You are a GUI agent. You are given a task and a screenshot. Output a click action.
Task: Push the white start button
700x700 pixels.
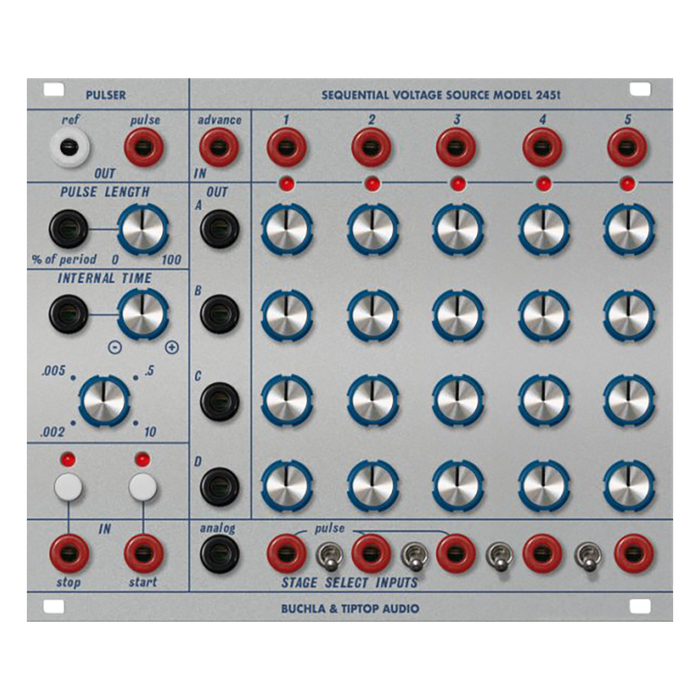click(143, 487)
